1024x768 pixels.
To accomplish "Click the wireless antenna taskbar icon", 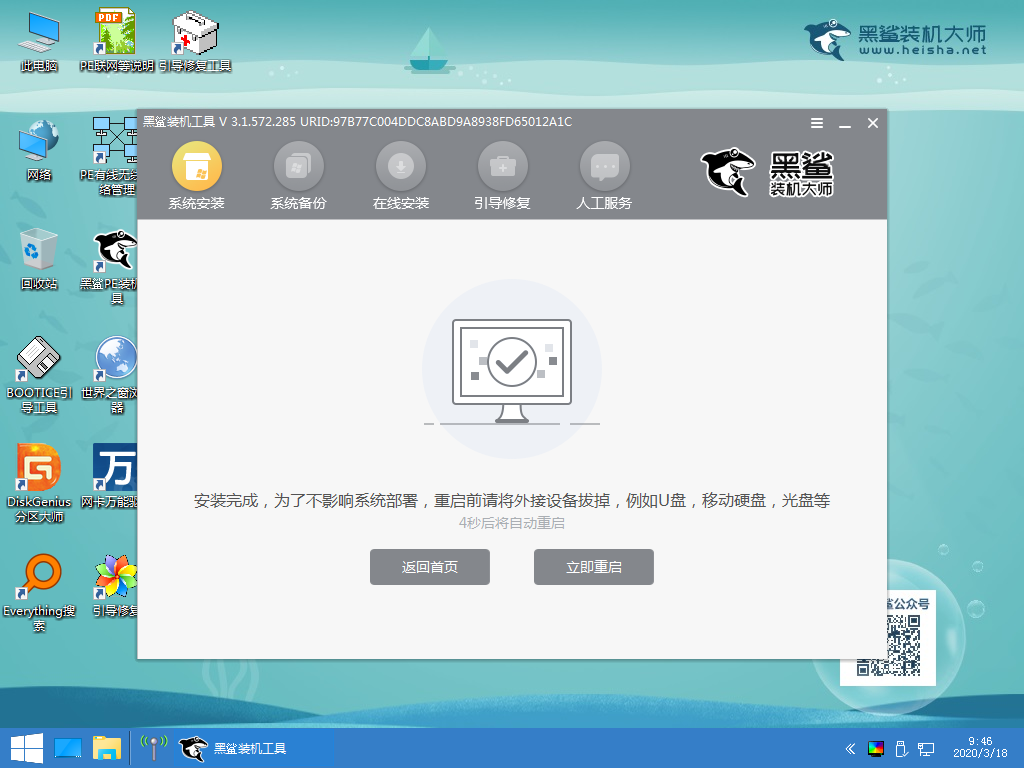I will pos(154,748).
